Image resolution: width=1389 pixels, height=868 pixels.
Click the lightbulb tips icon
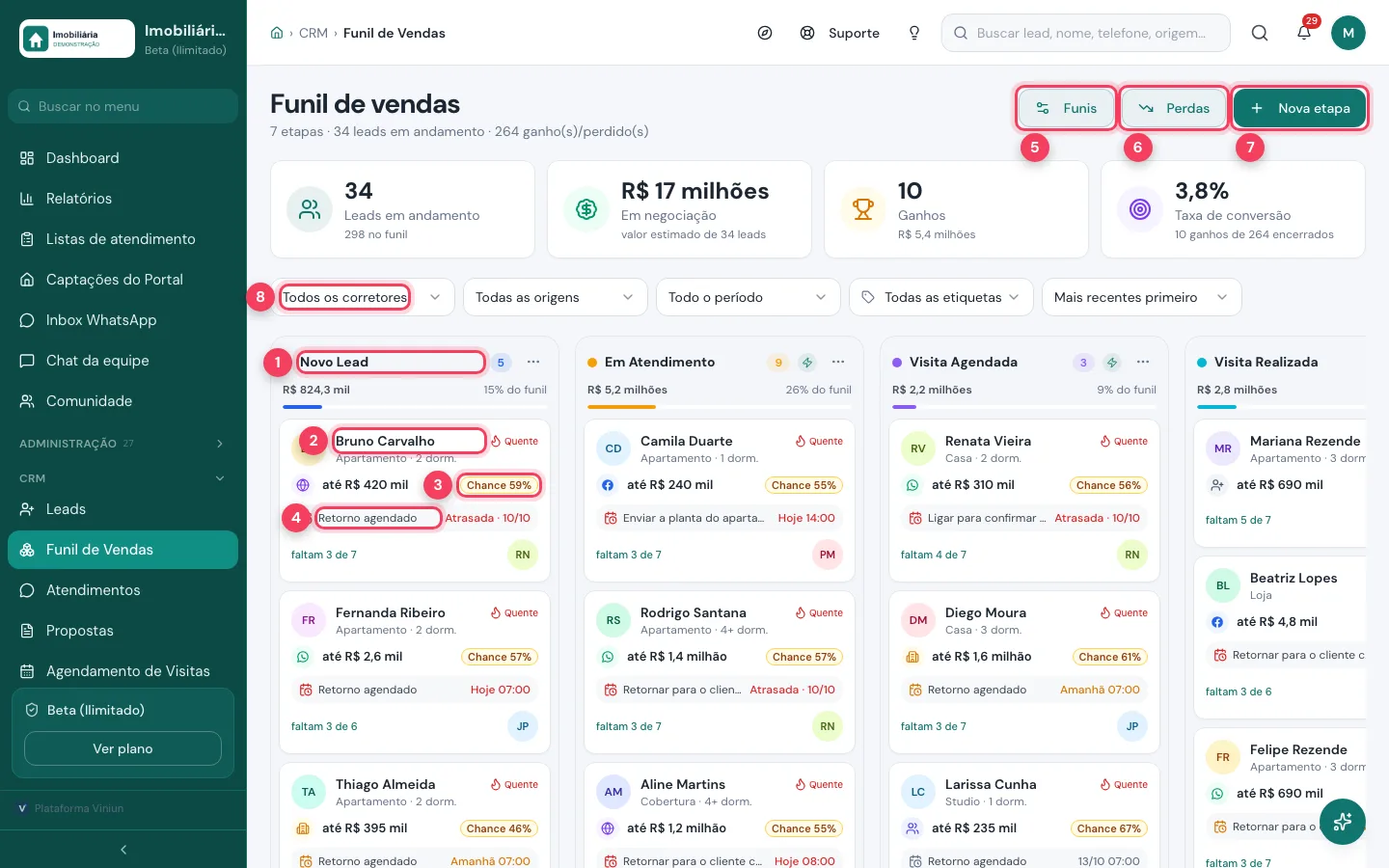[x=914, y=33]
